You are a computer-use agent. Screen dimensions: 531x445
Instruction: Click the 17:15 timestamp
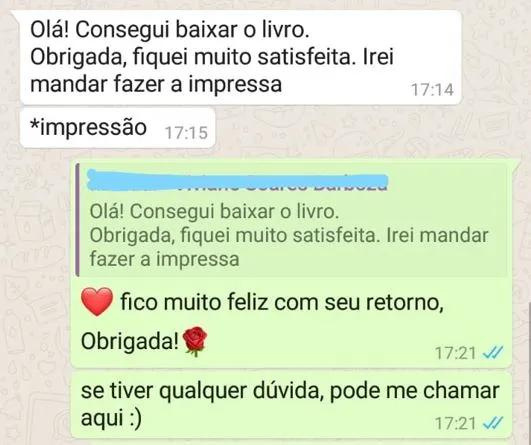(186, 133)
